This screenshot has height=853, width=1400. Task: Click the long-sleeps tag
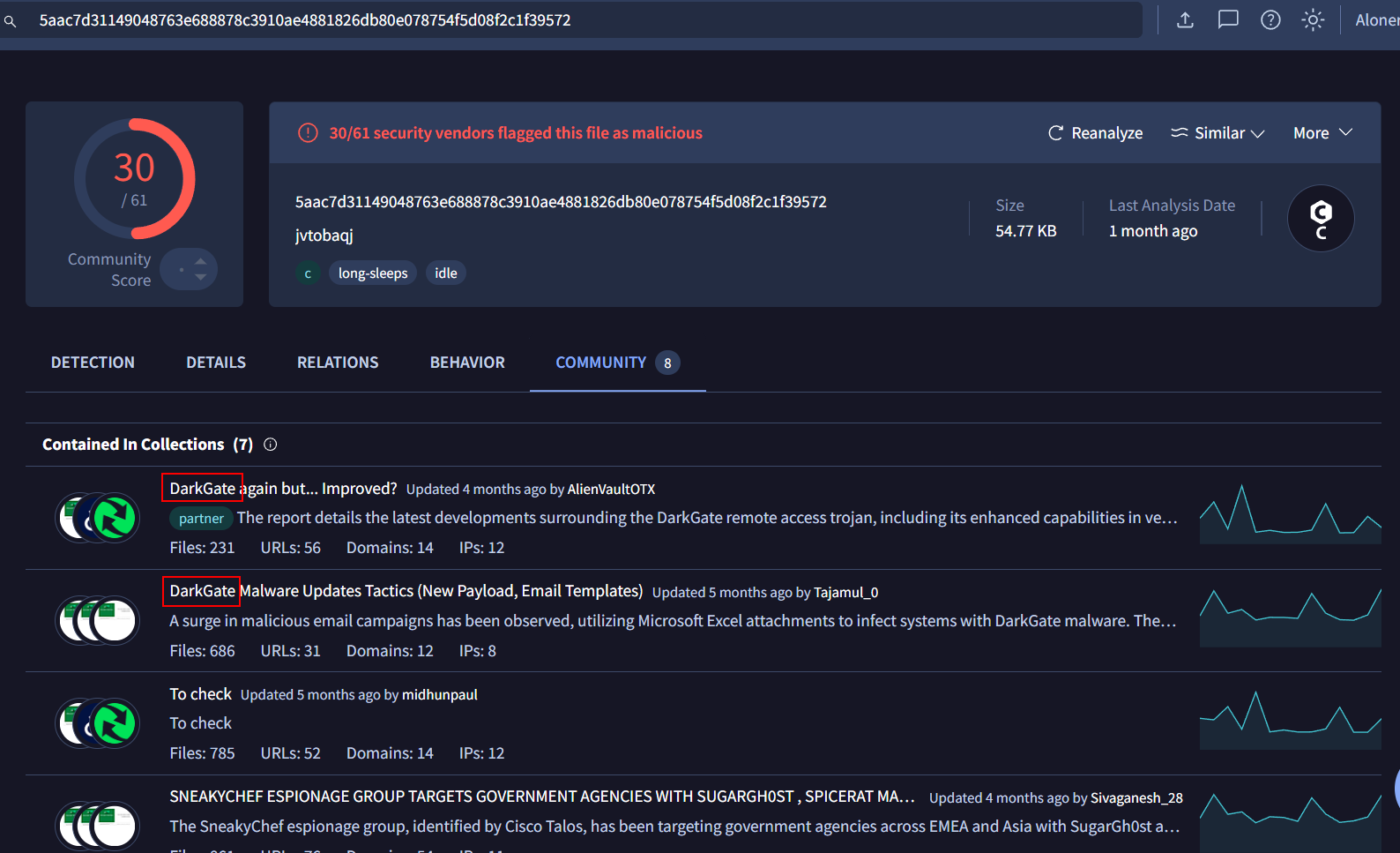(x=373, y=273)
